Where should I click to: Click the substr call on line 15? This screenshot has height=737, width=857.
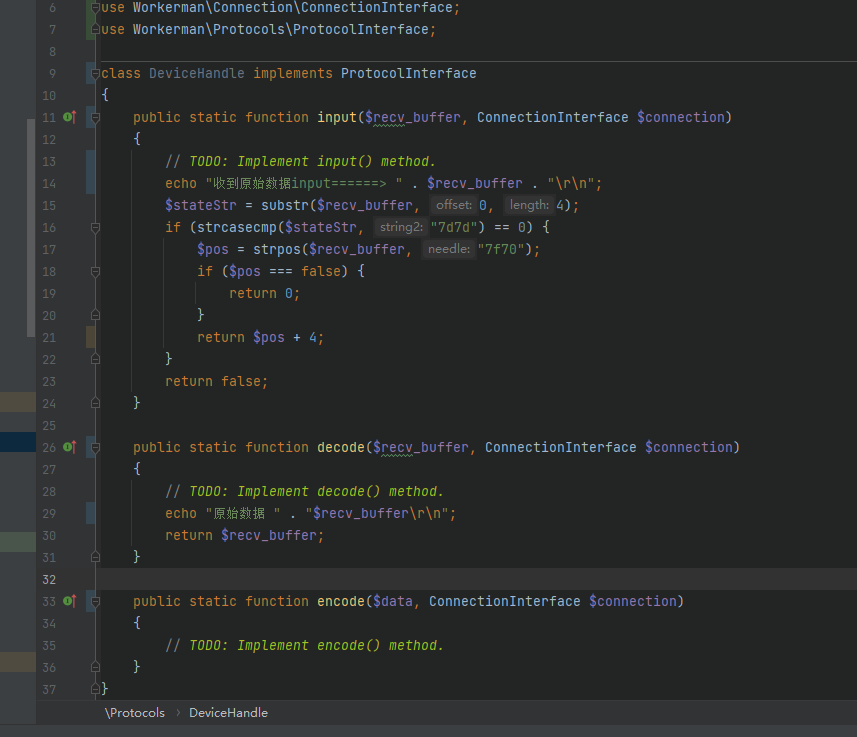point(285,205)
